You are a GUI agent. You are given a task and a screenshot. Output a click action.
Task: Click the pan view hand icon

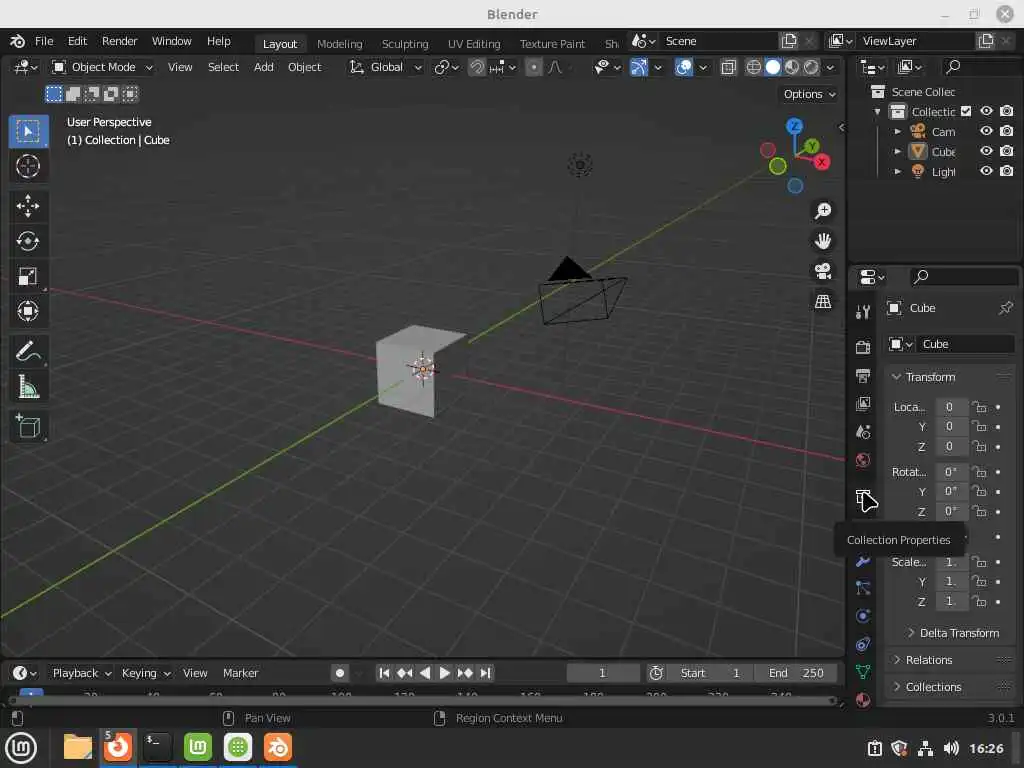[823, 241]
